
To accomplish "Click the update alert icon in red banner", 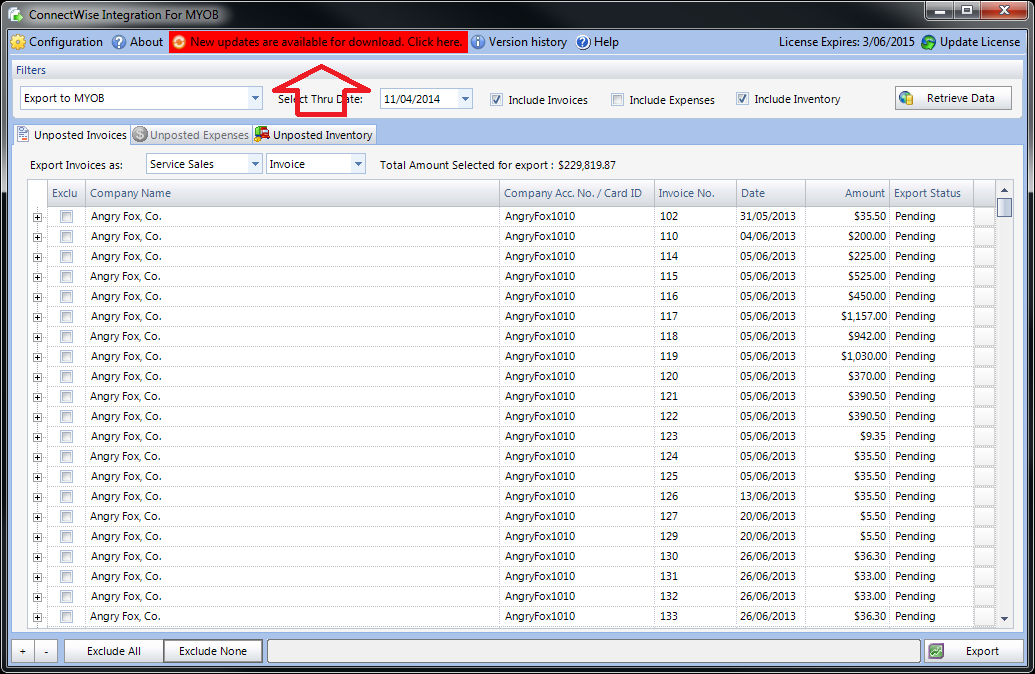I will [179, 42].
